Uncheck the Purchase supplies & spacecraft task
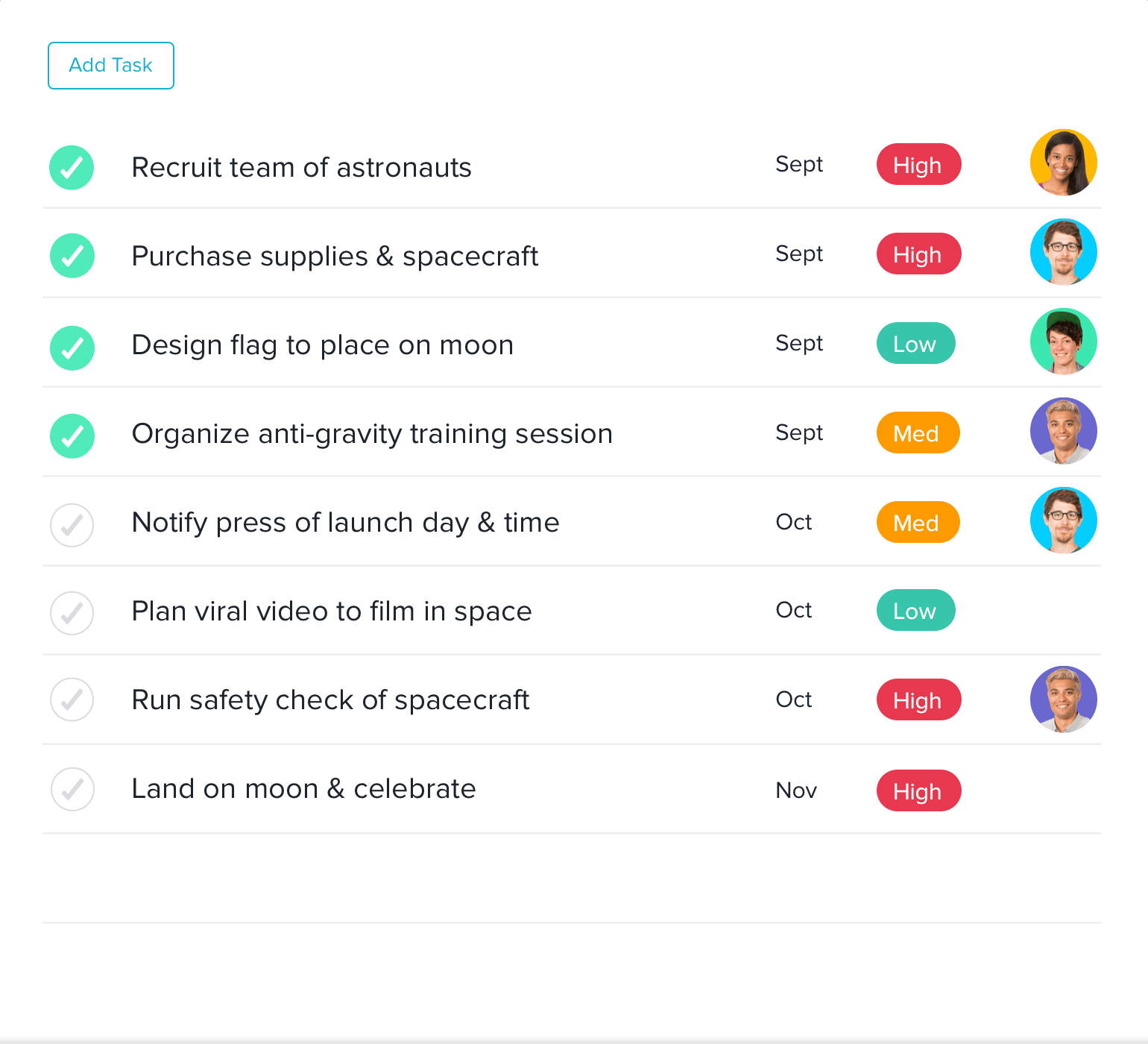The image size is (1148, 1044). (x=72, y=256)
